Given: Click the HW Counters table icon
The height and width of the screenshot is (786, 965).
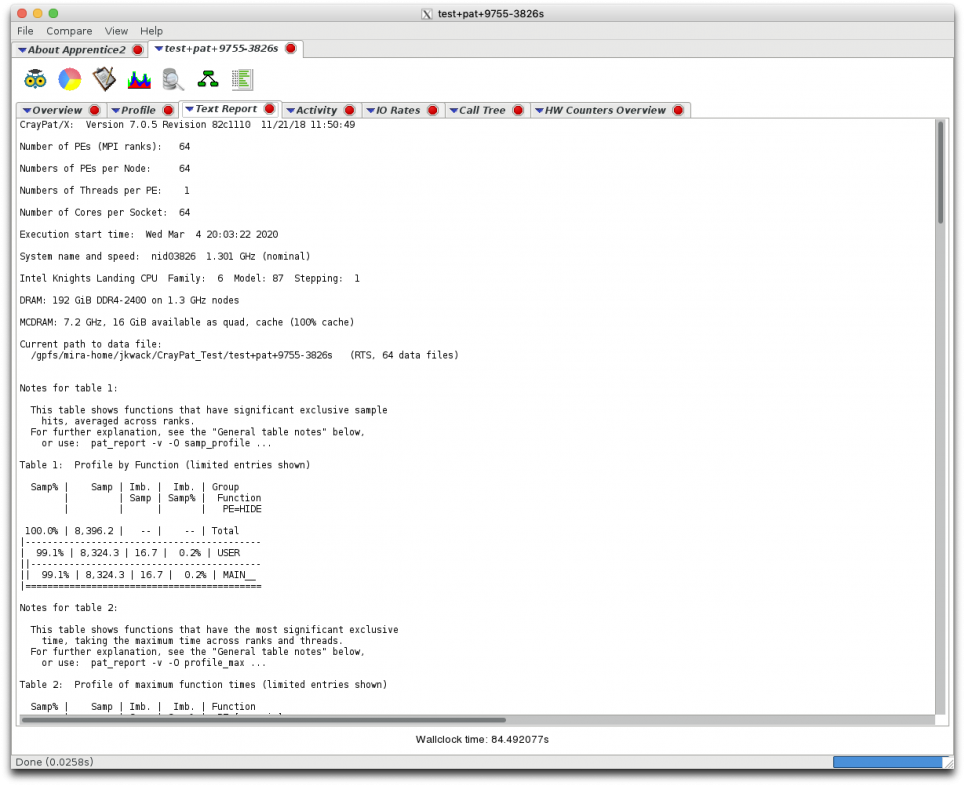Looking at the screenshot, I should coord(242,79).
